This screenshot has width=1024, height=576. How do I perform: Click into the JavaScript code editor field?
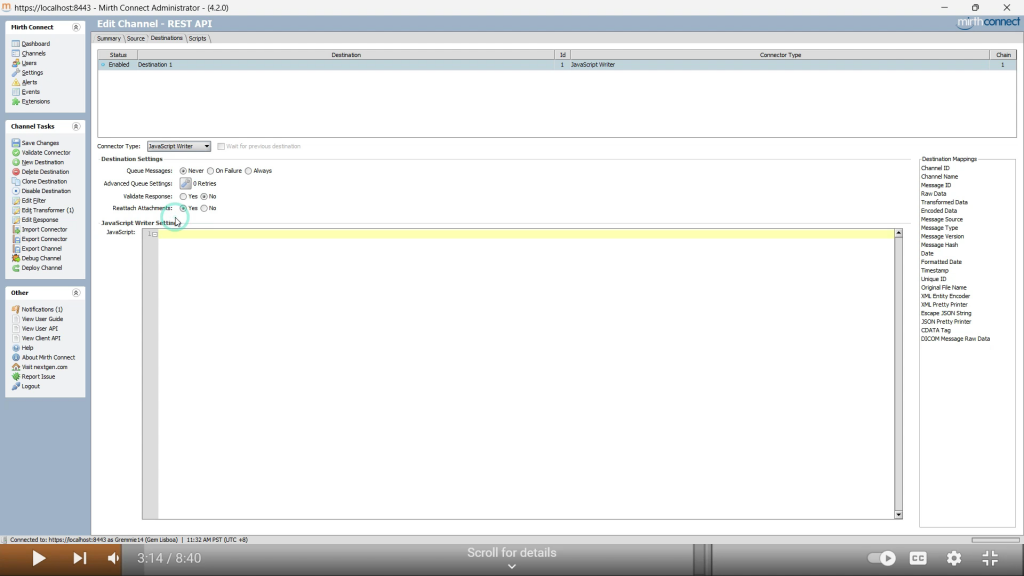[526, 374]
